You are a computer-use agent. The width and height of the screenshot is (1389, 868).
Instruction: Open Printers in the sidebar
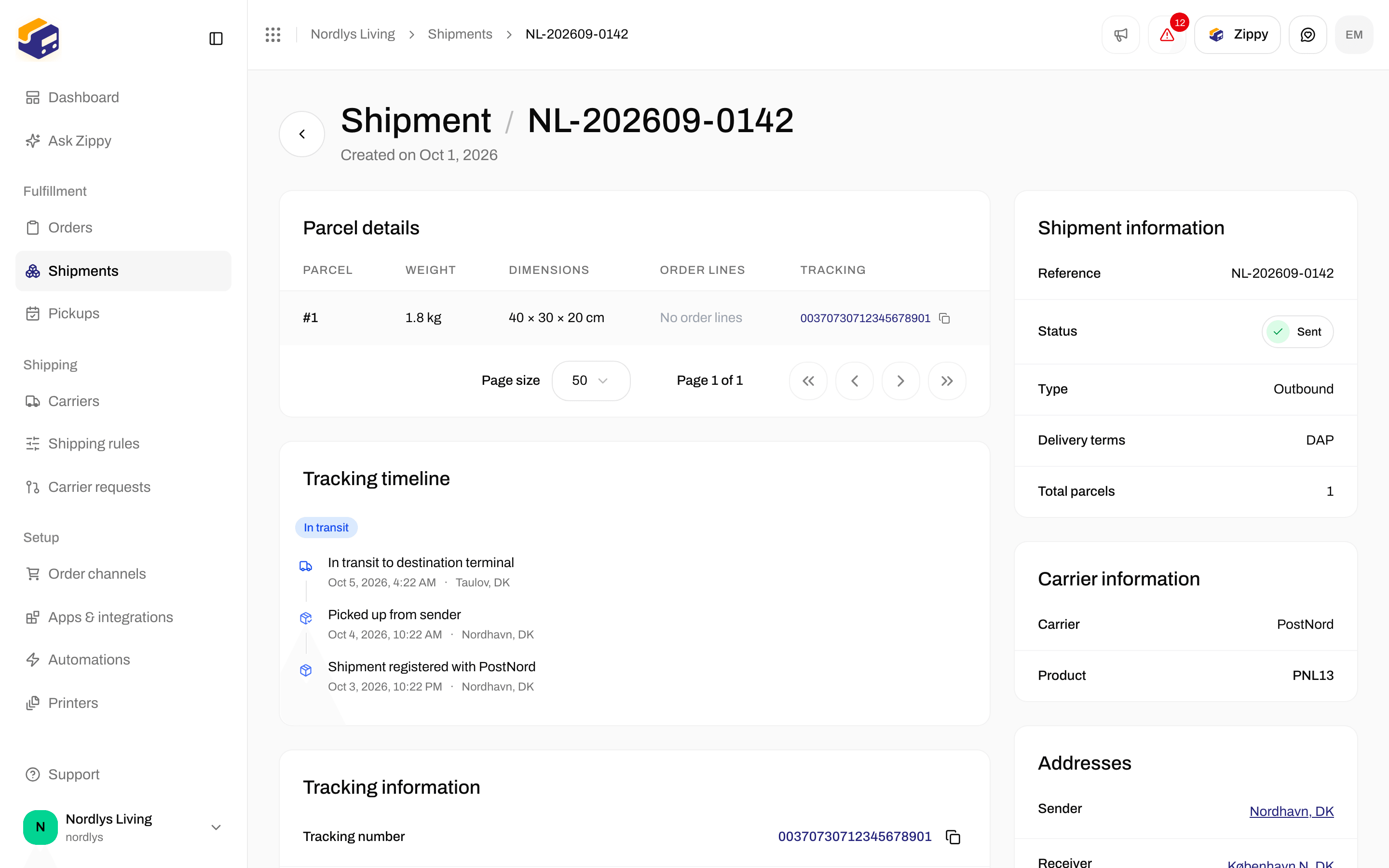123,703
